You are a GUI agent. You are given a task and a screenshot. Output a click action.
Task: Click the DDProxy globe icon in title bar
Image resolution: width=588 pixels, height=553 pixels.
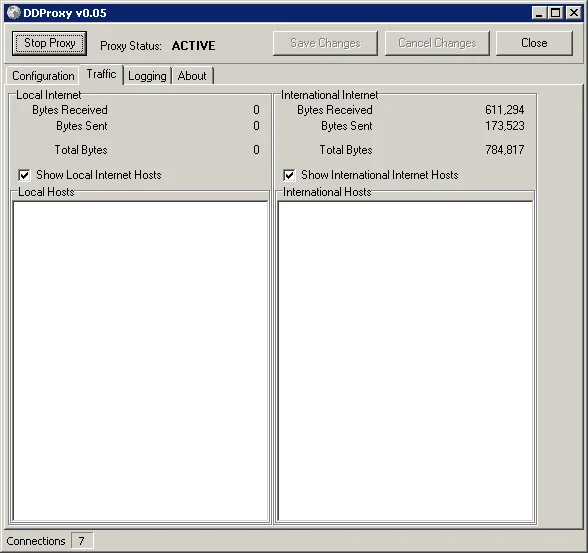(14, 13)
